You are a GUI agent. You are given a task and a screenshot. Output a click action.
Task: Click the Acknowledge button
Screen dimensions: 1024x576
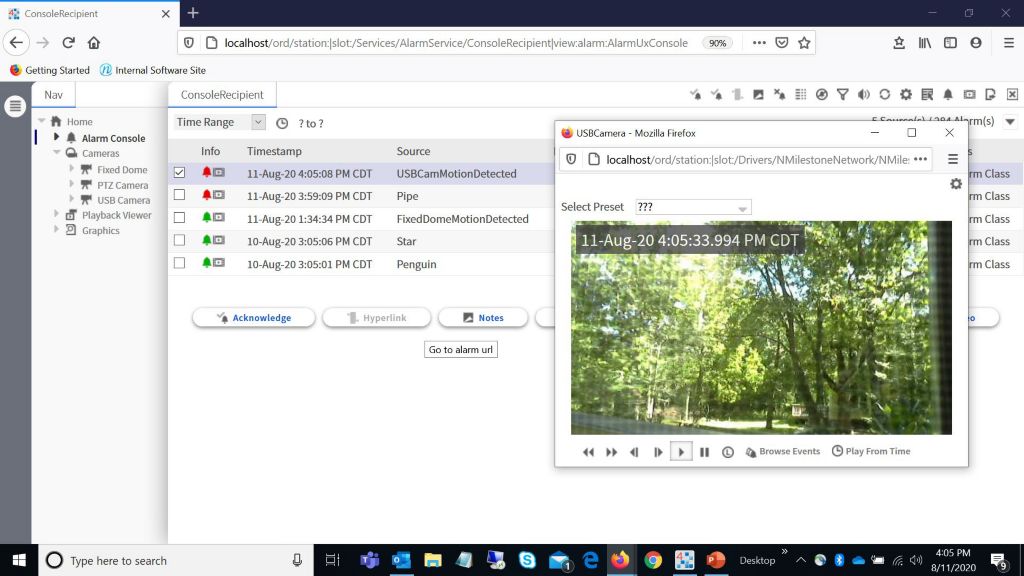click(254, 318)
